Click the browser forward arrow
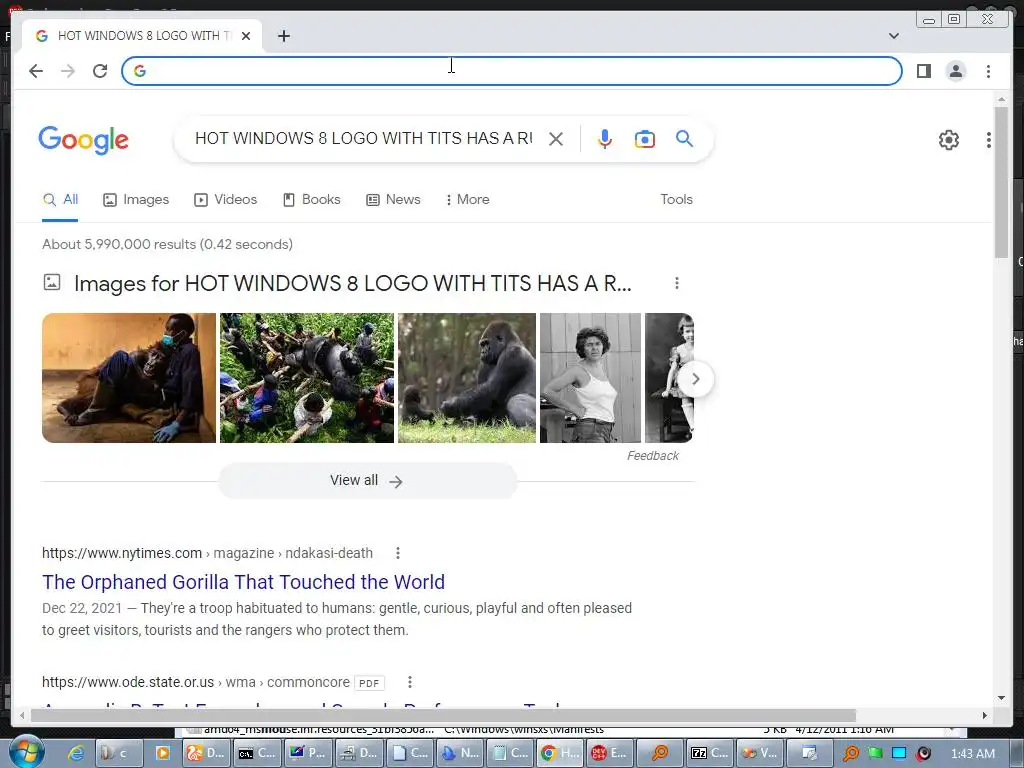 68,71
